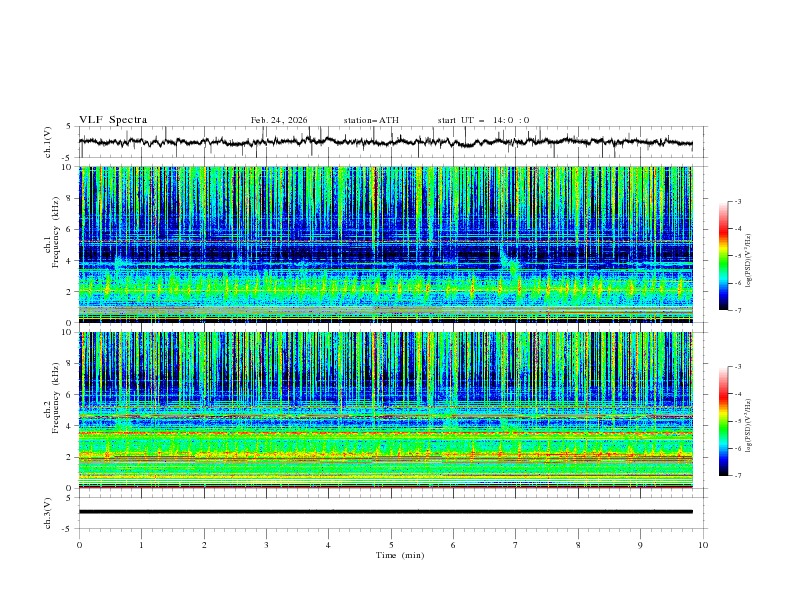Screen dimensions: 792x612
Task: Click ch.1 'Frequency (kHz)' axis label
Action: tap(56, 232)
